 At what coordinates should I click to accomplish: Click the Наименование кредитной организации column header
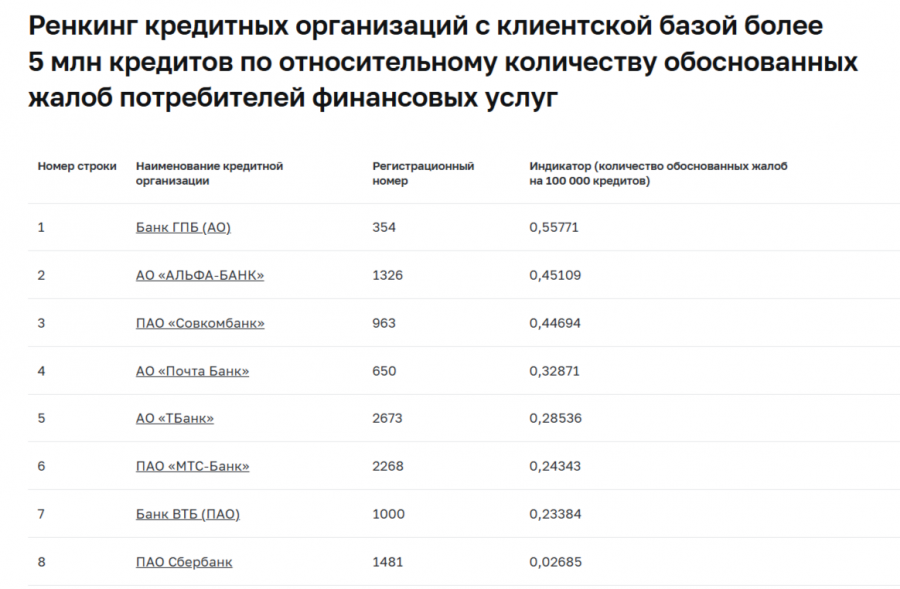click(209, 174)
